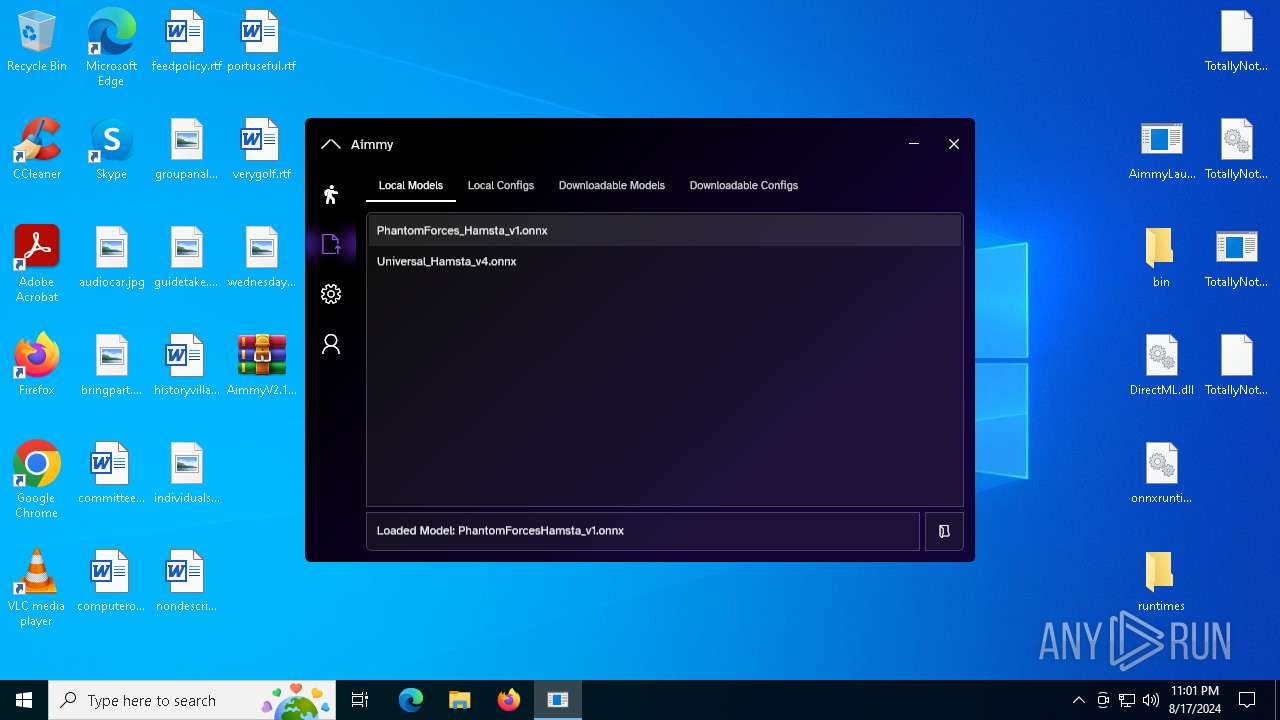
Task: Launch VLC media player desktop shortcut
Action: click(37, 588)
